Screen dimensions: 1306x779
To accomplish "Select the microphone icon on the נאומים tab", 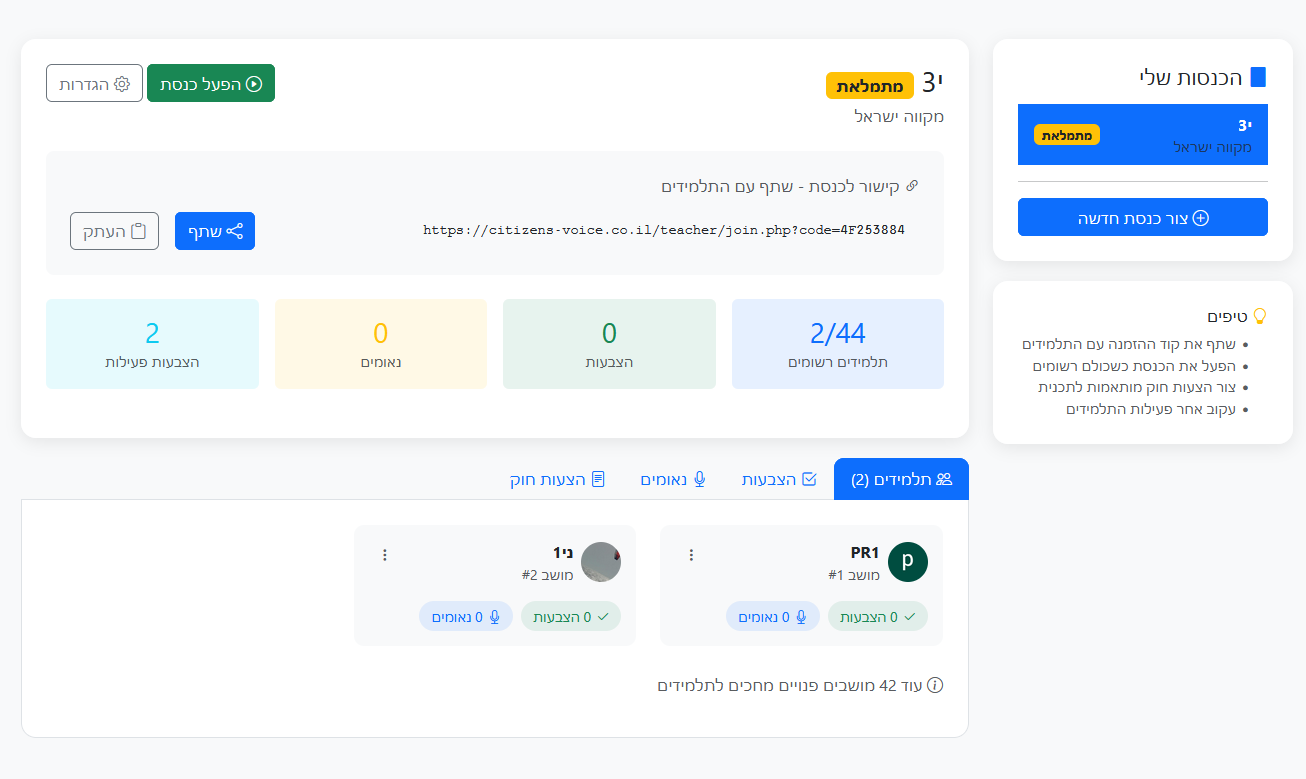I will point(700,479).
